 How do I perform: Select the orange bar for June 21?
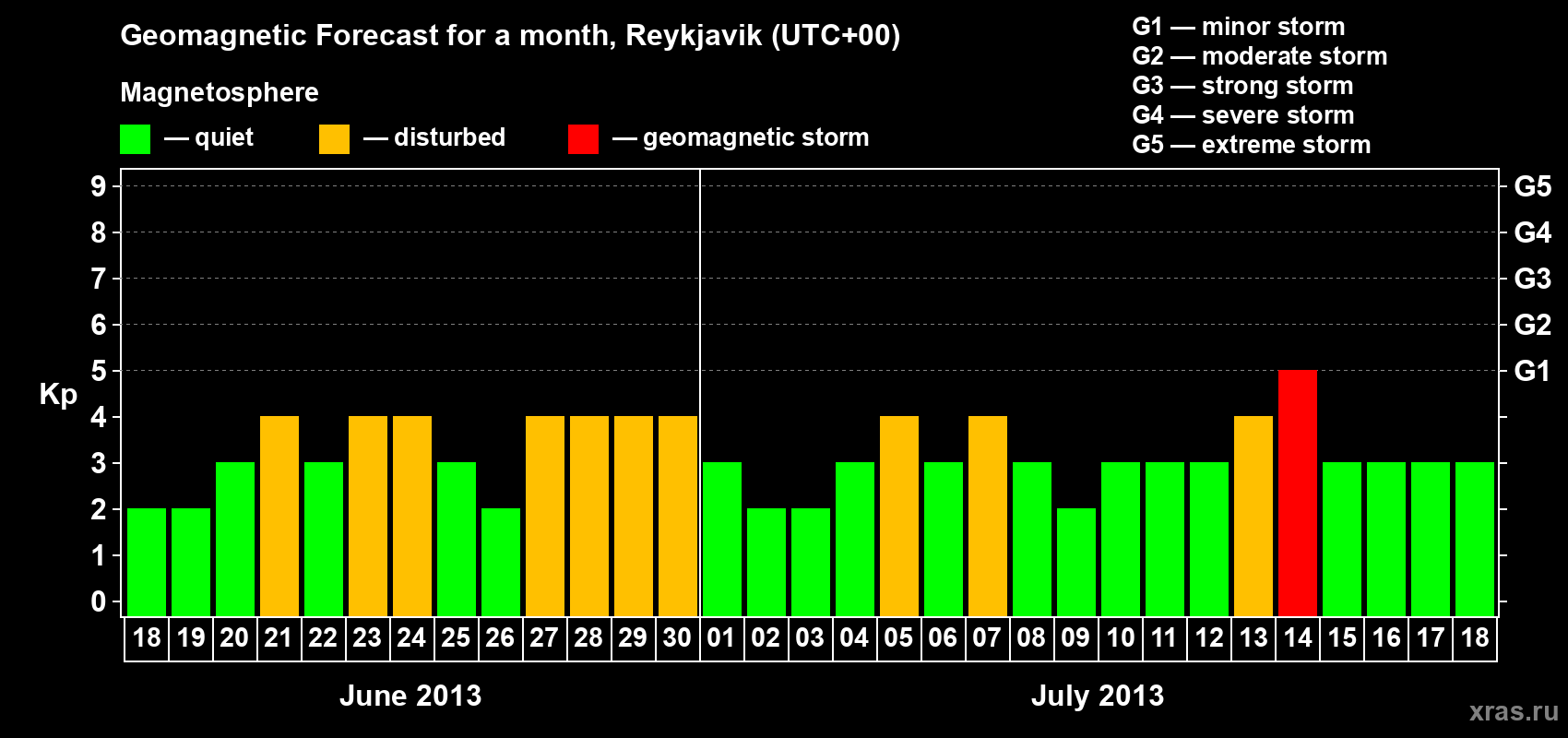(x=279, y=516)
